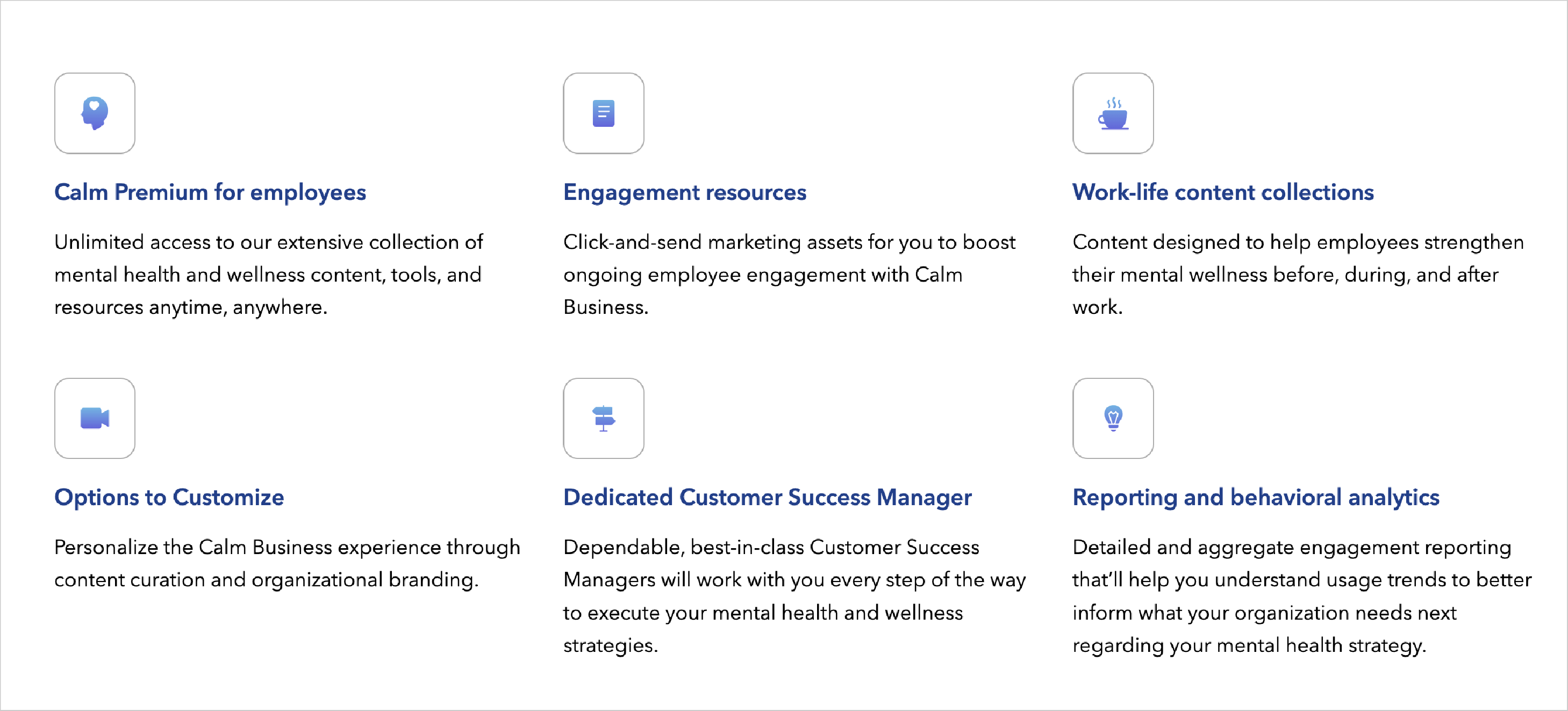The image size is (1568, 711).
Task: Select the Options to Customize heading
Action: tap(169, 497)
